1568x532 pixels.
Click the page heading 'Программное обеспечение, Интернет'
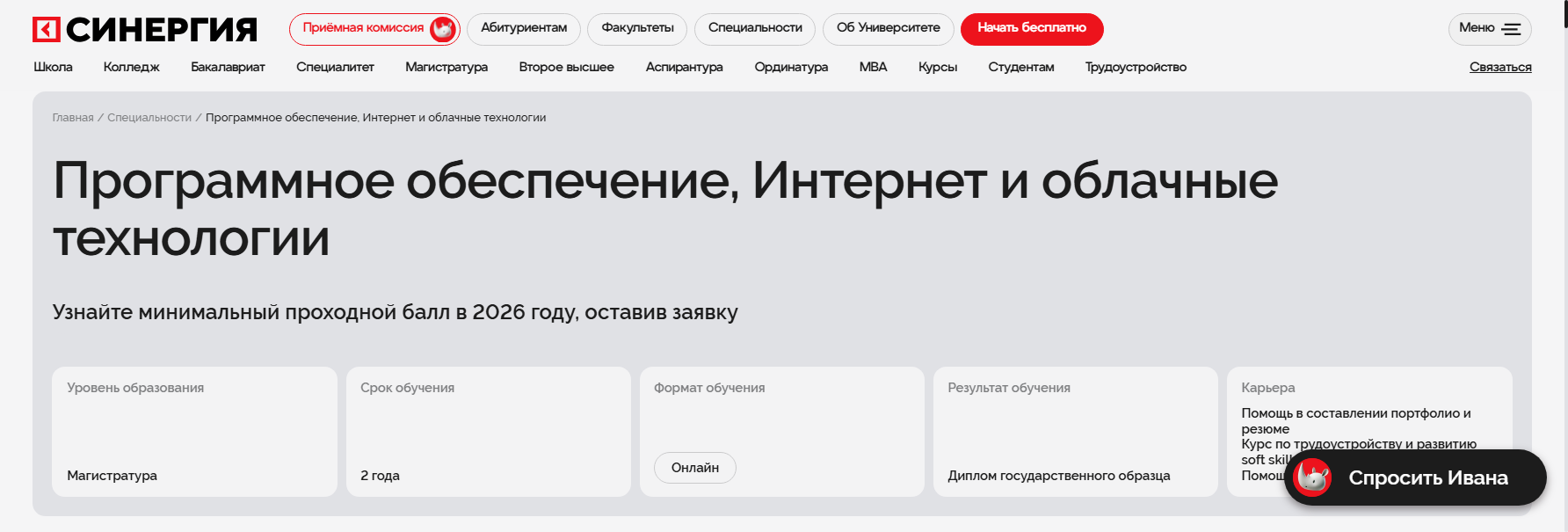(665, 208)
